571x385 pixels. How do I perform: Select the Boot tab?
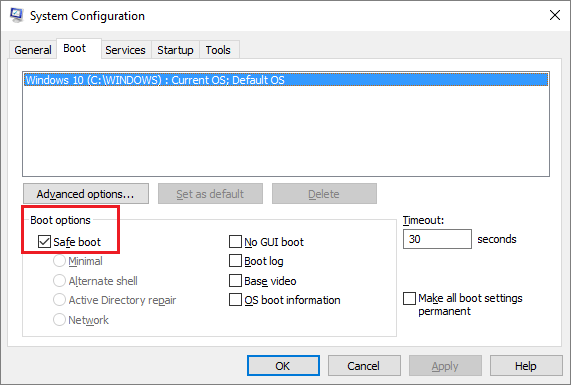coord(79,48)
